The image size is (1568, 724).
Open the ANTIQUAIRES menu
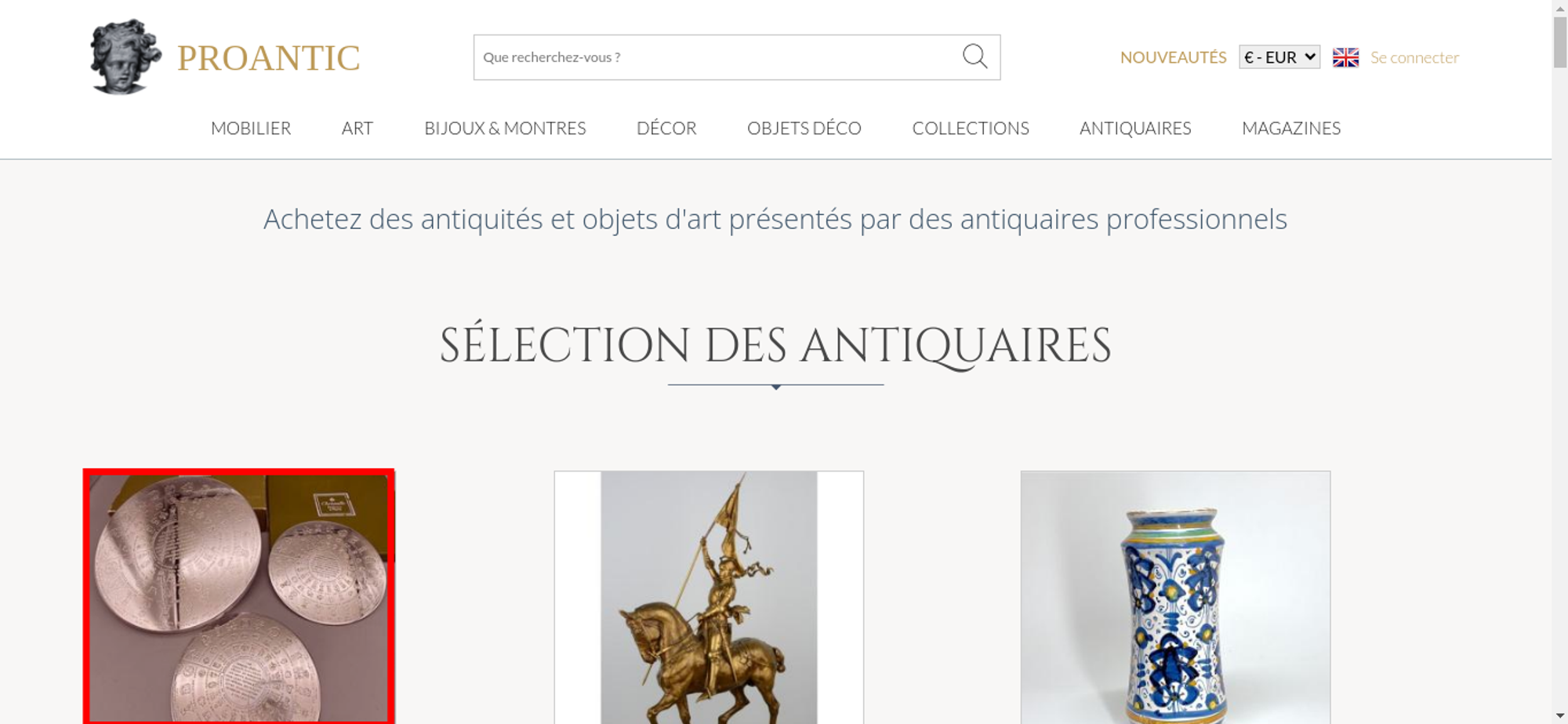point(1135,128)
